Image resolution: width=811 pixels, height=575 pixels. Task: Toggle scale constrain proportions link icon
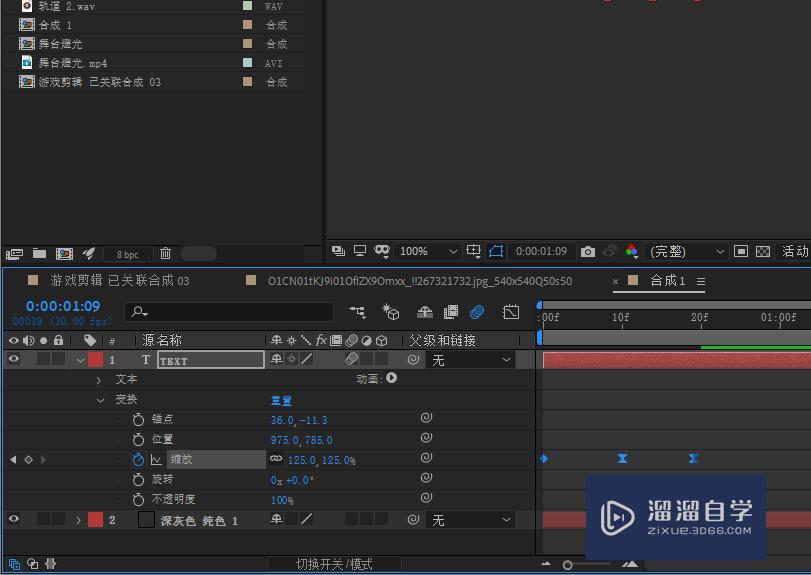276,458
